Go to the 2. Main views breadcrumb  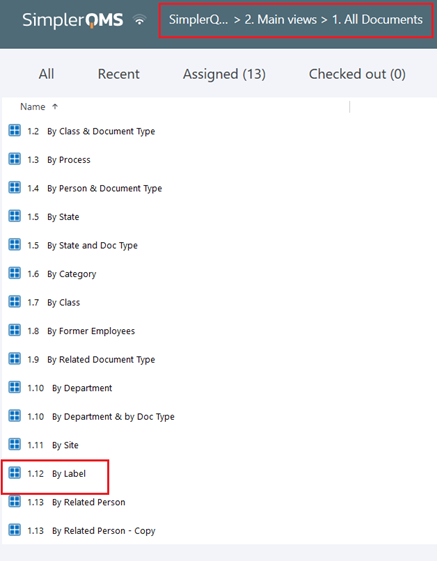pos(281,20)
